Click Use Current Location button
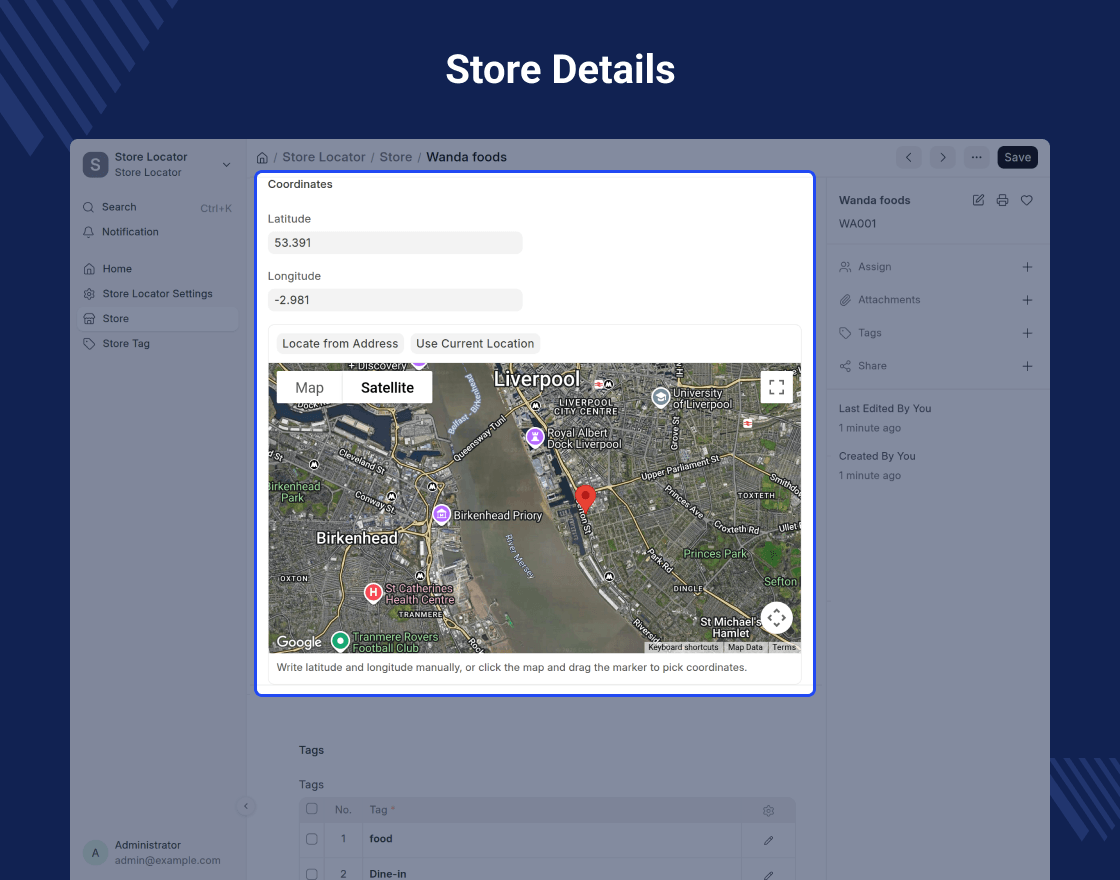Image resolution: width=1120 pixels, height=880 pixels. pos(475,344)
